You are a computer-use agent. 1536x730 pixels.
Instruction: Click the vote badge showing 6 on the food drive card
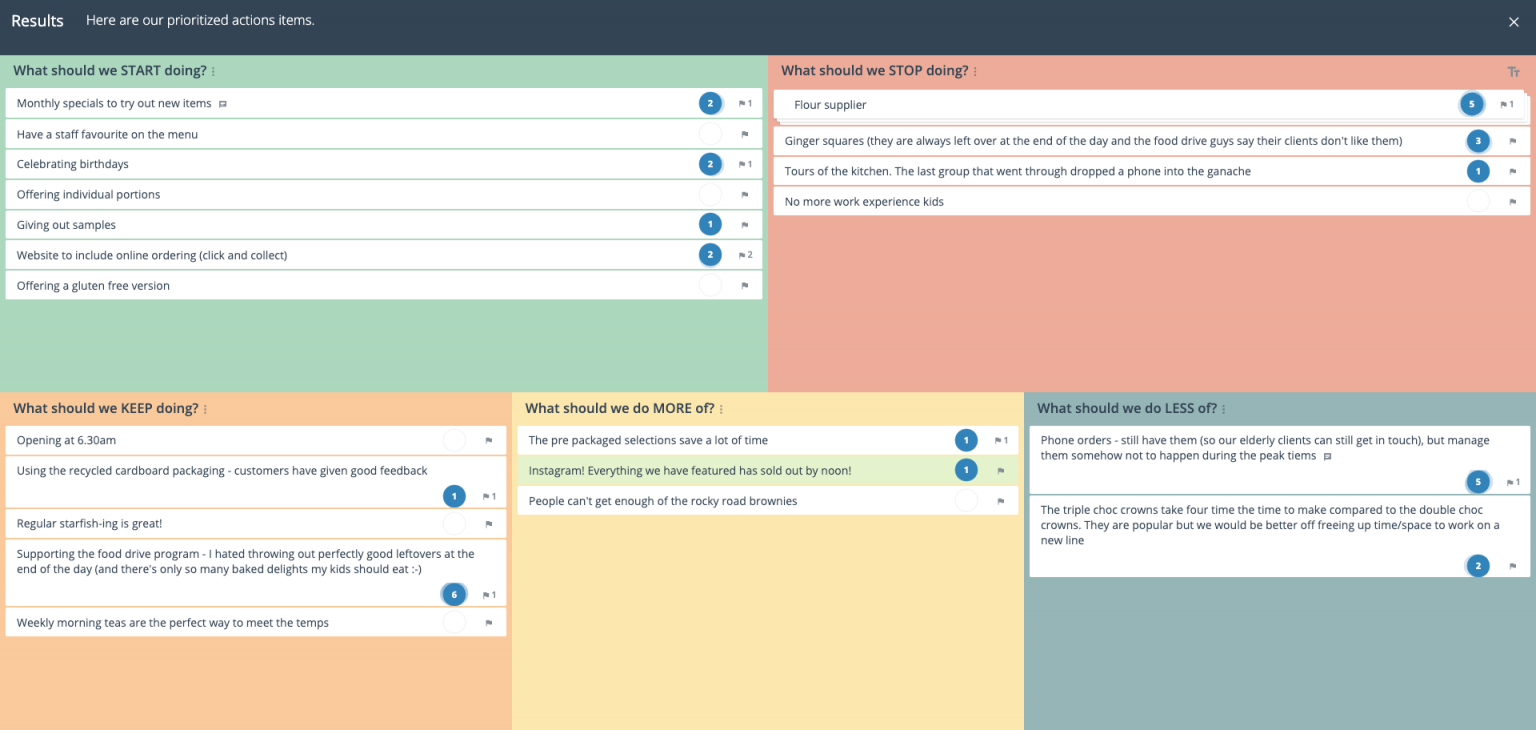click(x=454, y=594)
